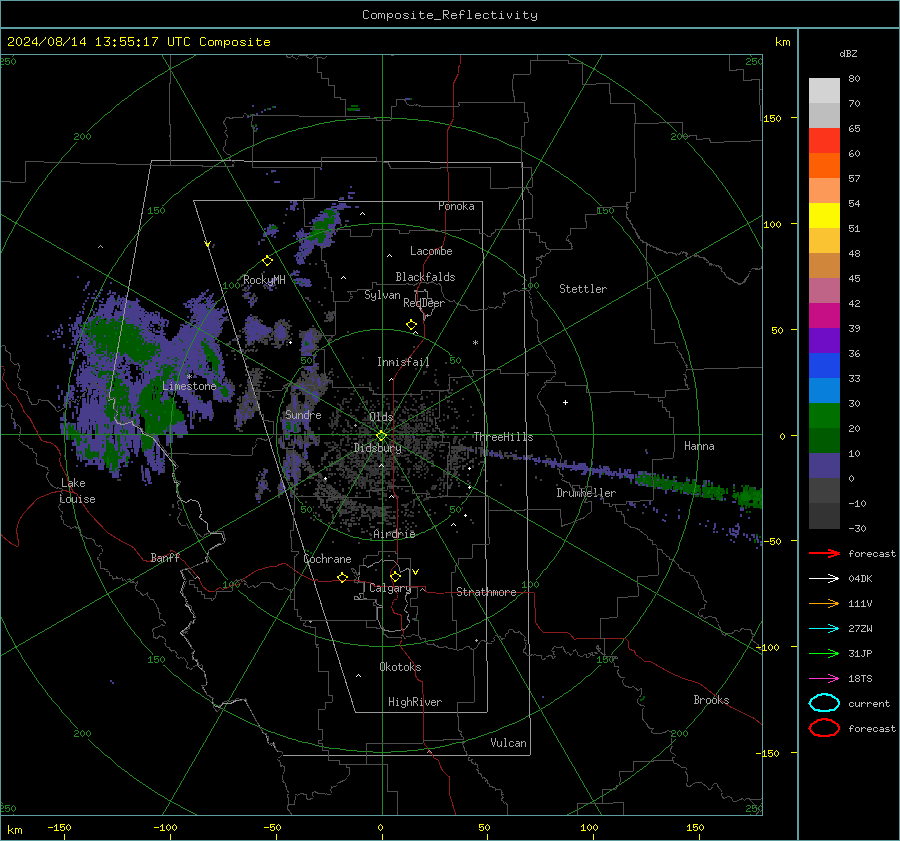Click the Lacombe city label

(x=431, y=251)
